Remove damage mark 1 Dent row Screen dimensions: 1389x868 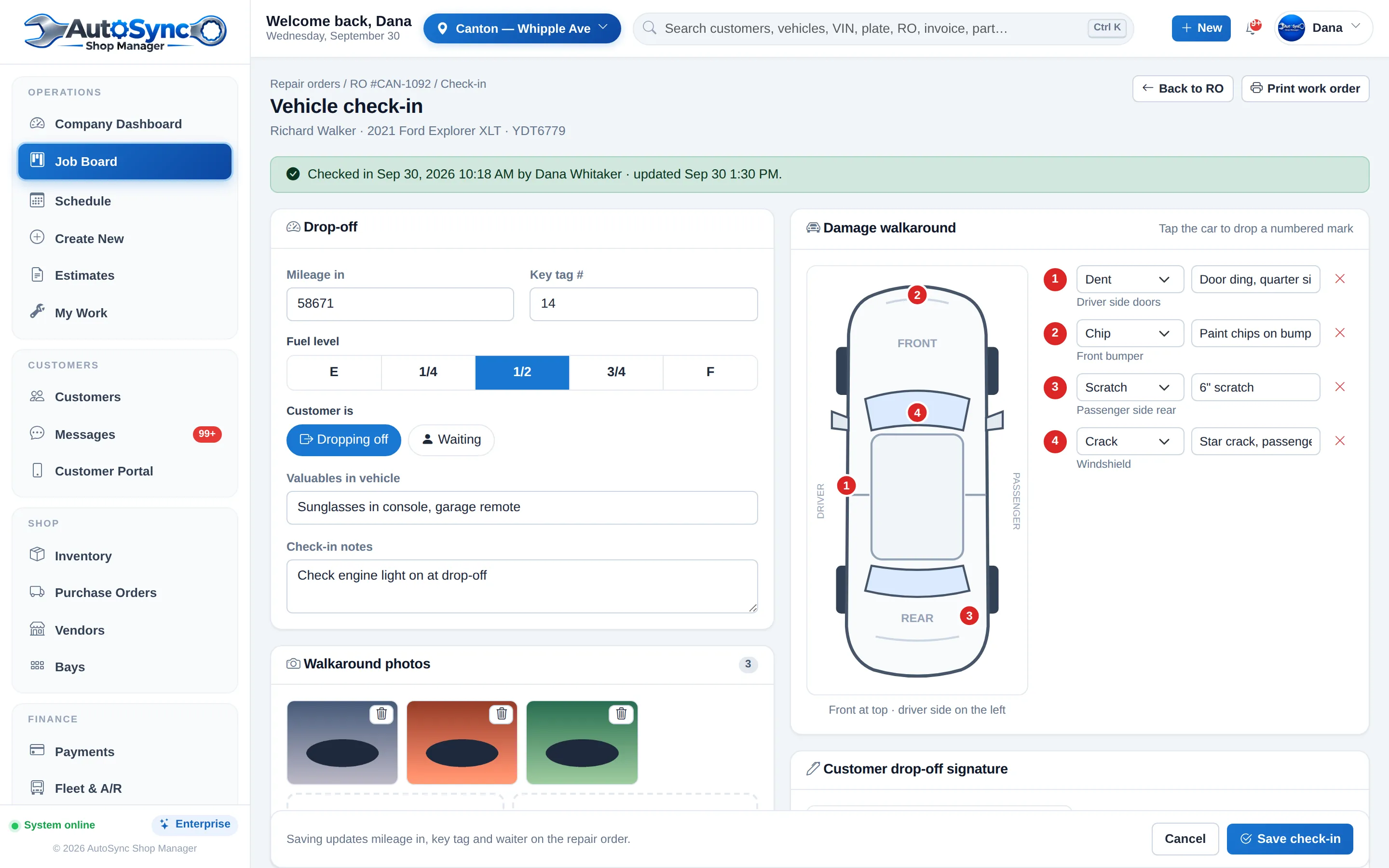1340,279
